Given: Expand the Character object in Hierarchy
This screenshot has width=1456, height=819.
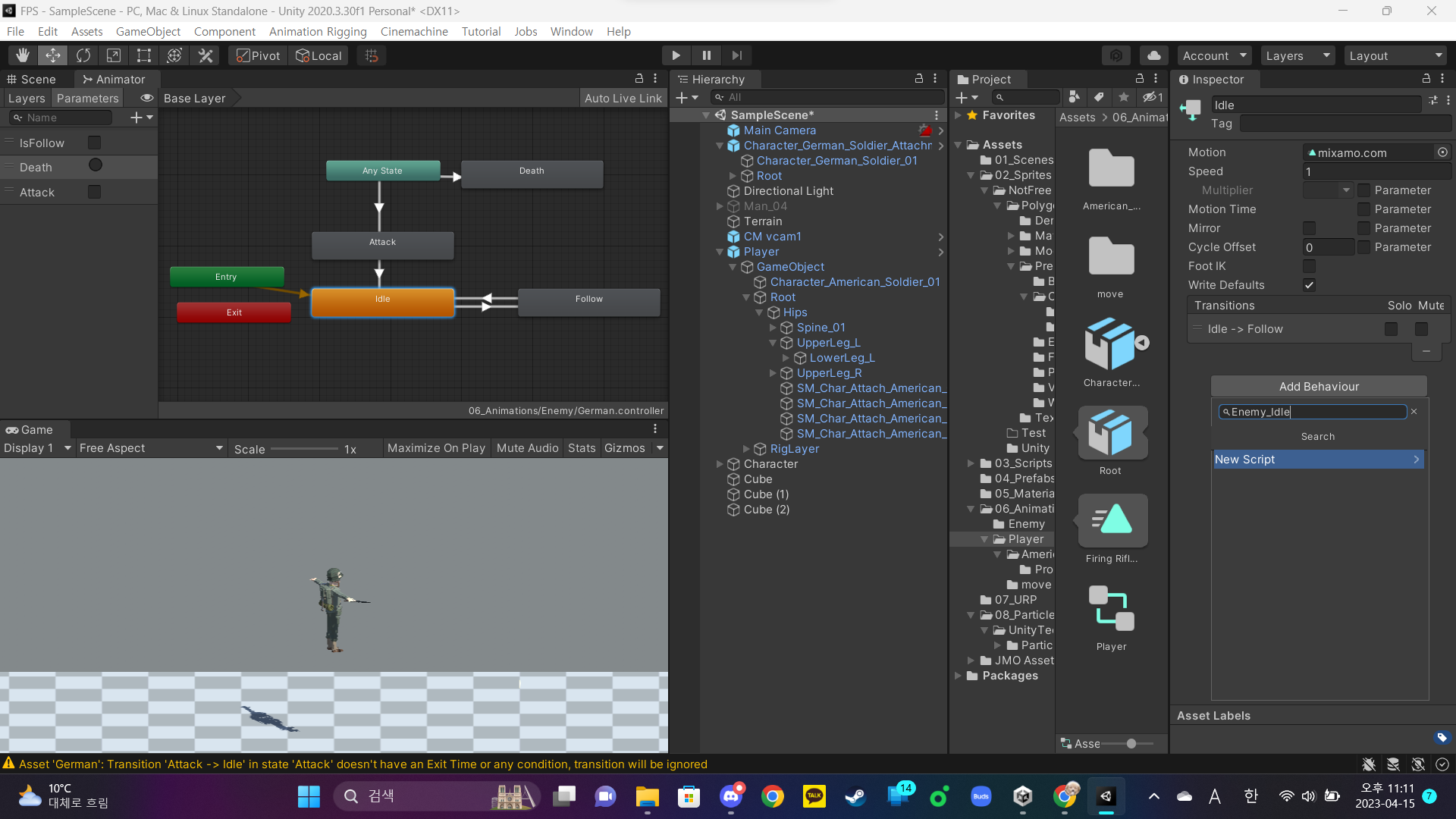Looking at the screenshot, I should click(720, 464).
